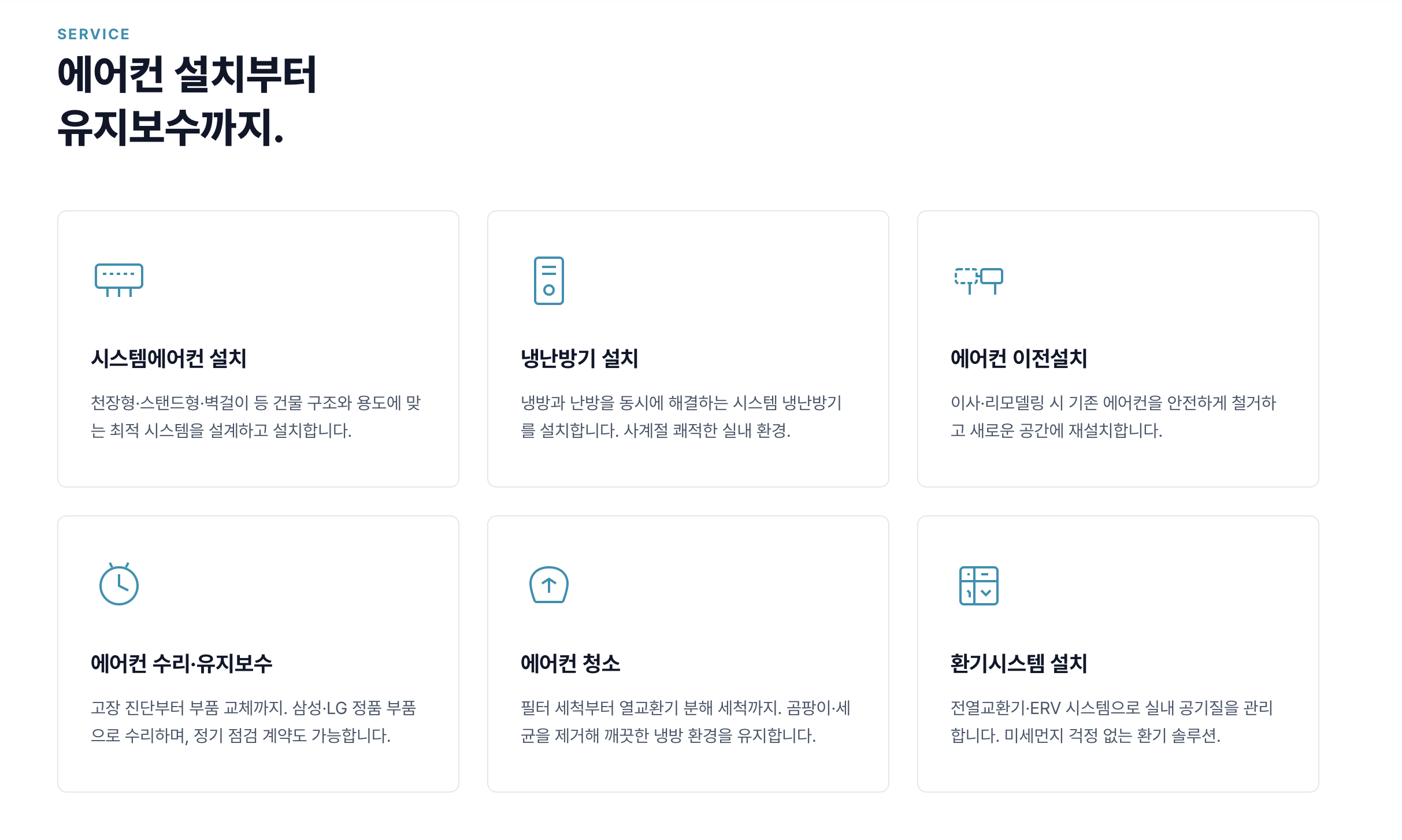
Task: Click the 천장형·스탠드형·벽걸이 description text
Action: click(255, 417)
